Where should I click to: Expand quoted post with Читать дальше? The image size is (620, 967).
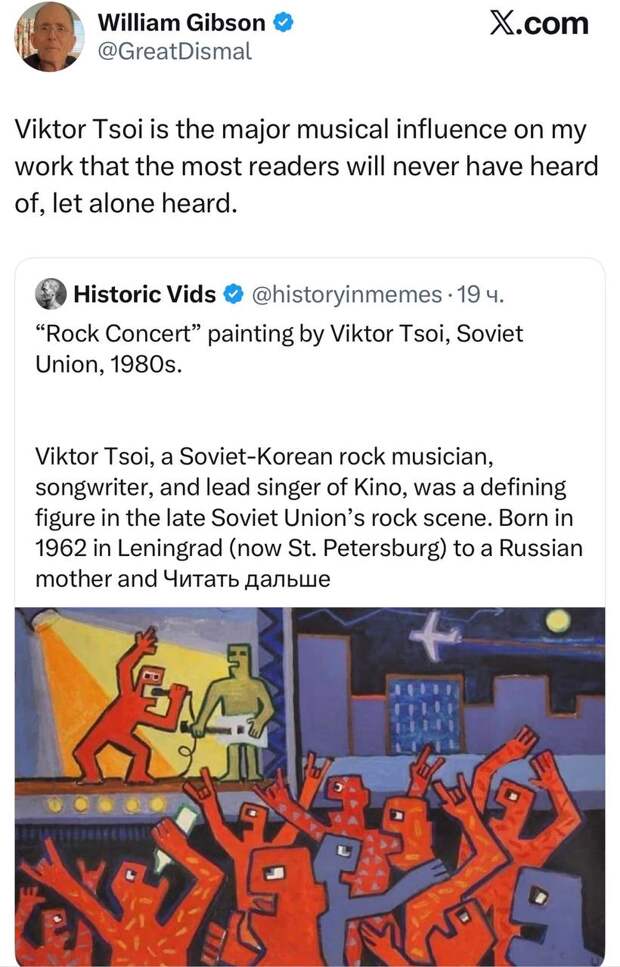click(247, 579)
